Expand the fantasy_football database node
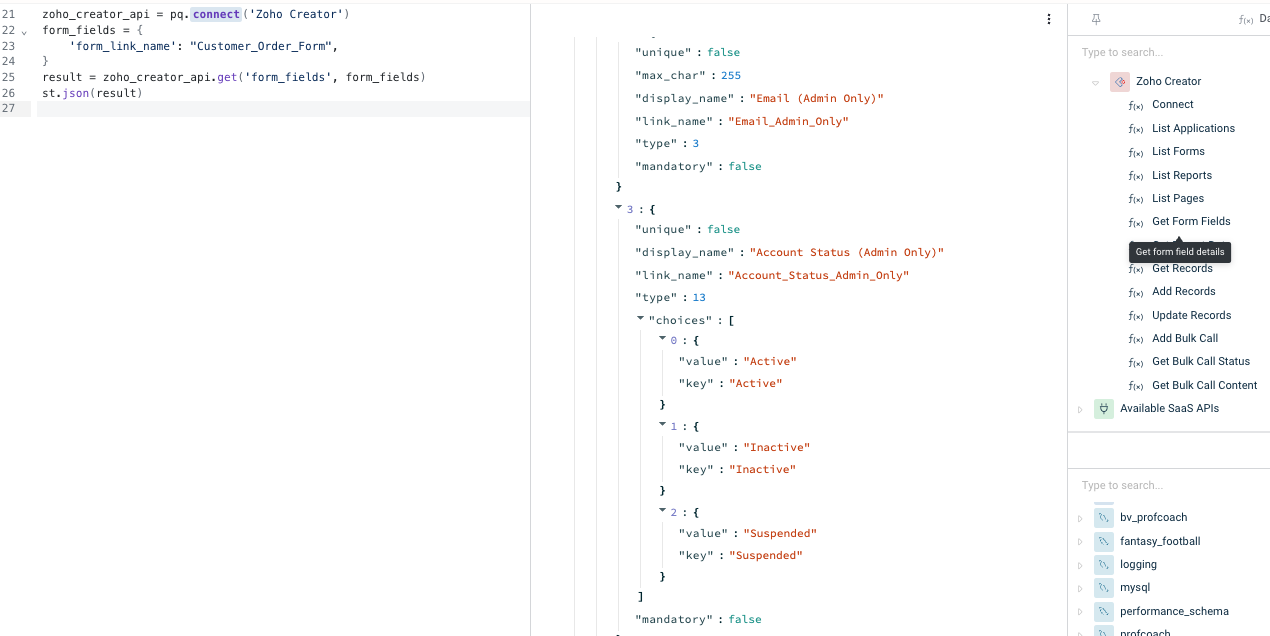Image resolution: width=1270 pixels, height=636 pixels. click(1080, 541)
